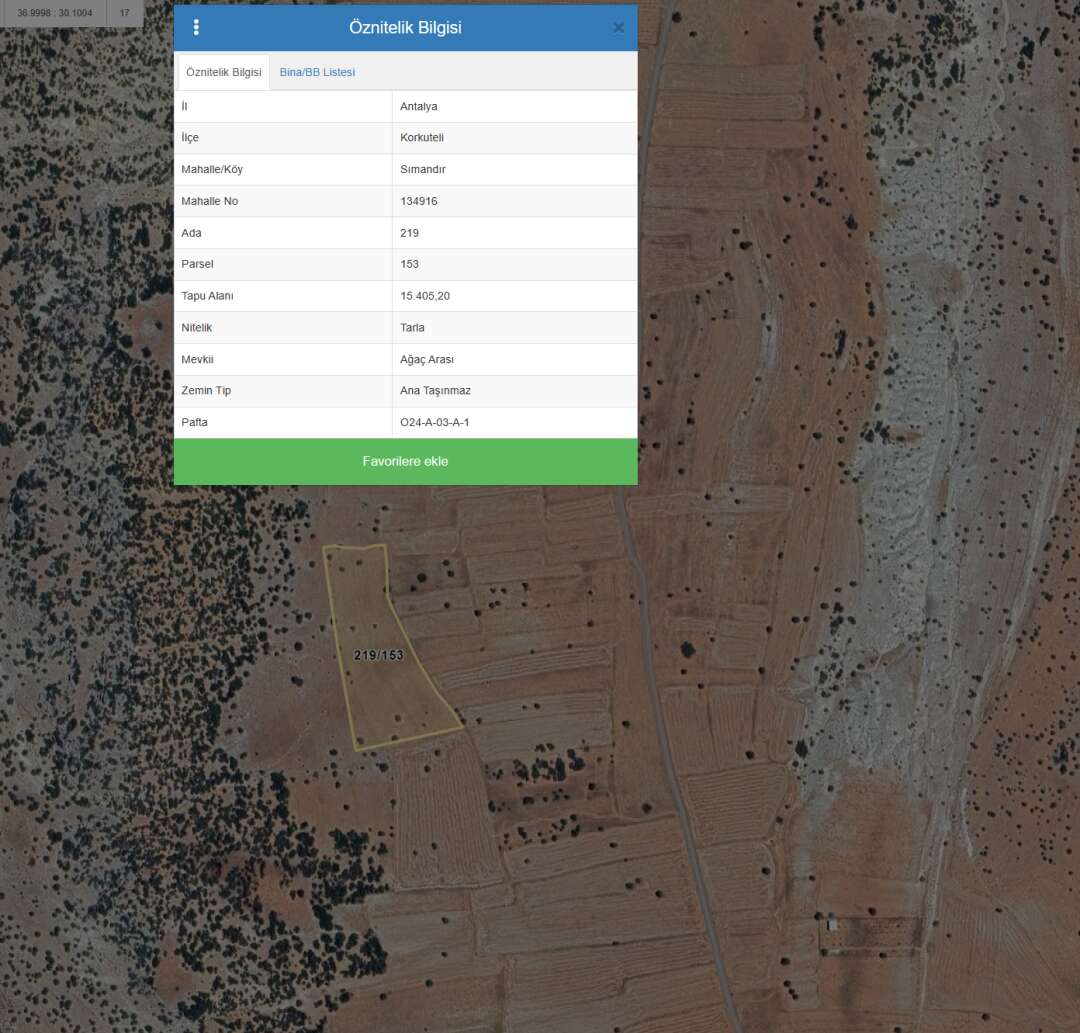The width and height of the screenshot is (1080, 1033).
Task: Click the Zemin Tip value Ana Taşınmaz
Action: [x=435, y=390]
